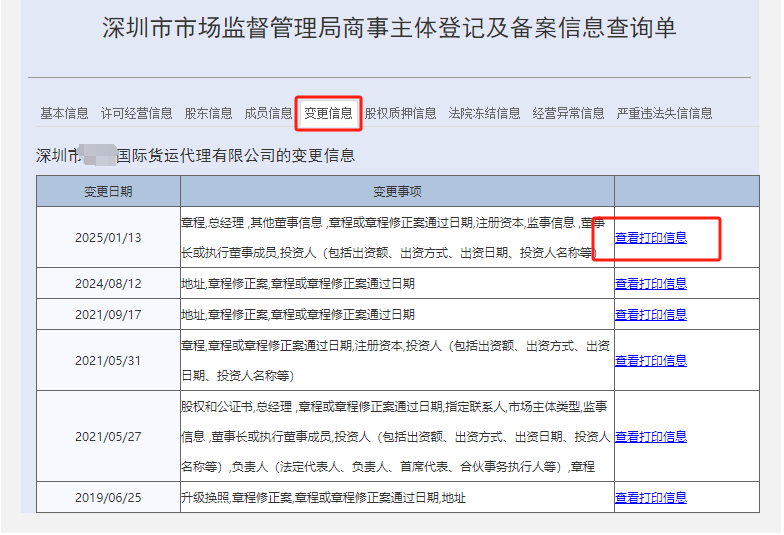Open the 严重违法失信信息 tab
Viewport: 784px width, 535px height.
pos(664,113)
